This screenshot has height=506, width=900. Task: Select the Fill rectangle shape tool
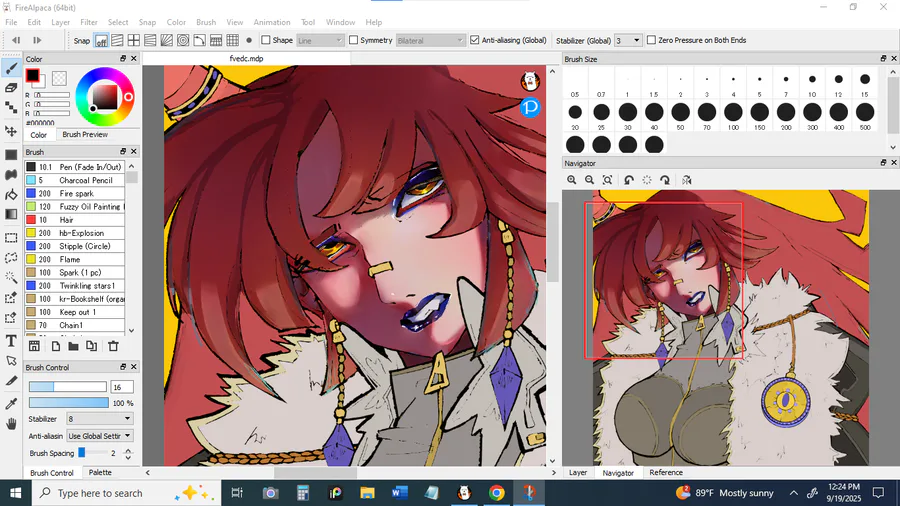[11, 155]
